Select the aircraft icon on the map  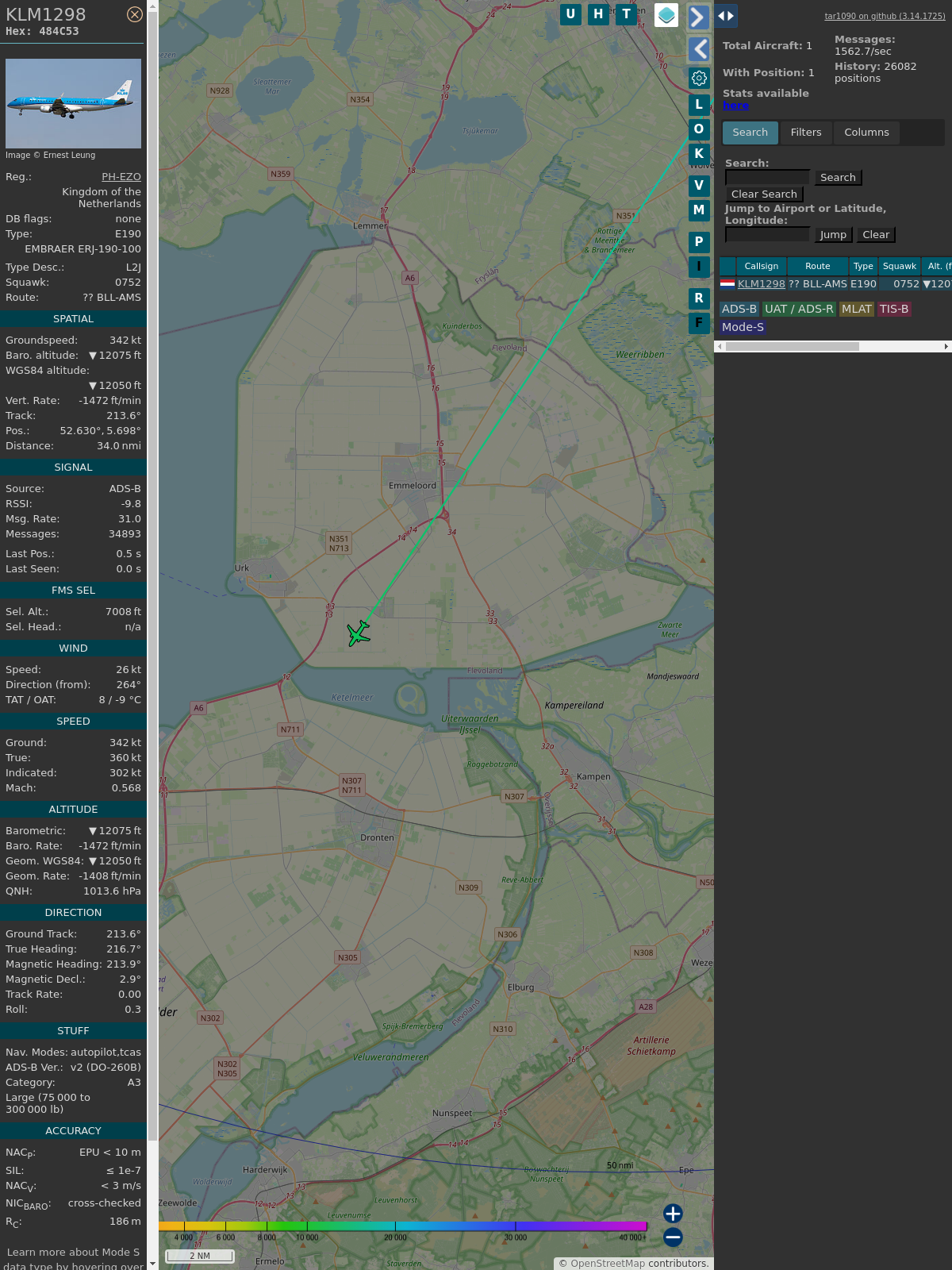tap(359, 633)
